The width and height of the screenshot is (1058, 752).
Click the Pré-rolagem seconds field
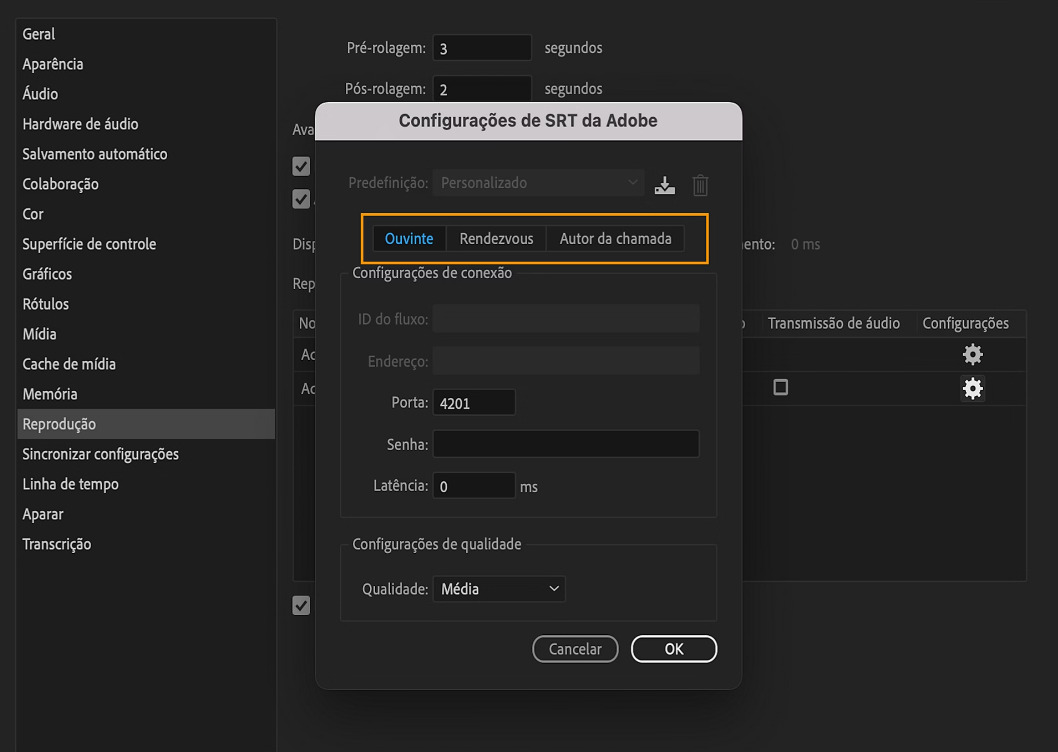click(482, 48)
